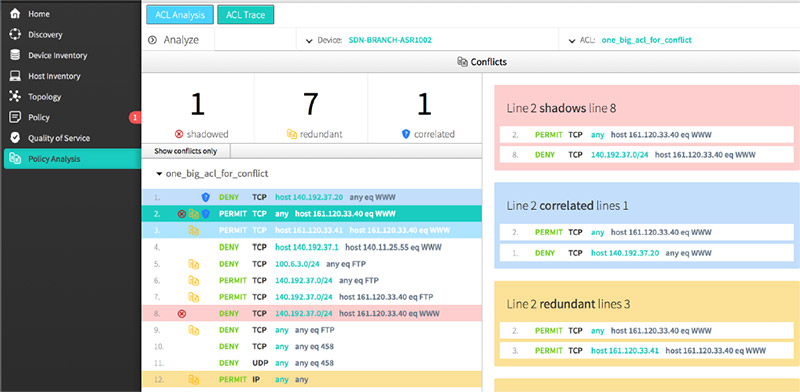The image size is (800, 392).
Task: Switch to the ACL Trace tab
Action: [245, 15]
